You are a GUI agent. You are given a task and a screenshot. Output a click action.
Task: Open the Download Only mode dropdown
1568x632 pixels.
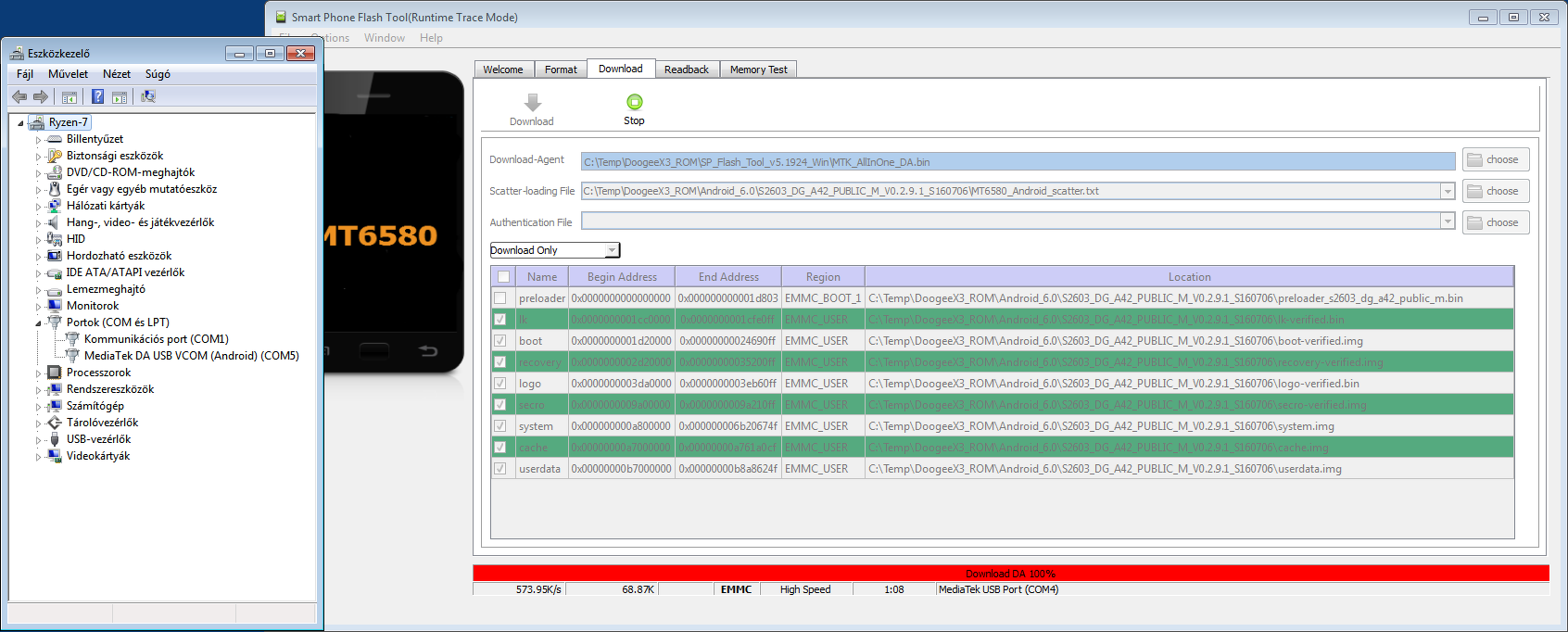coord(612,250)
